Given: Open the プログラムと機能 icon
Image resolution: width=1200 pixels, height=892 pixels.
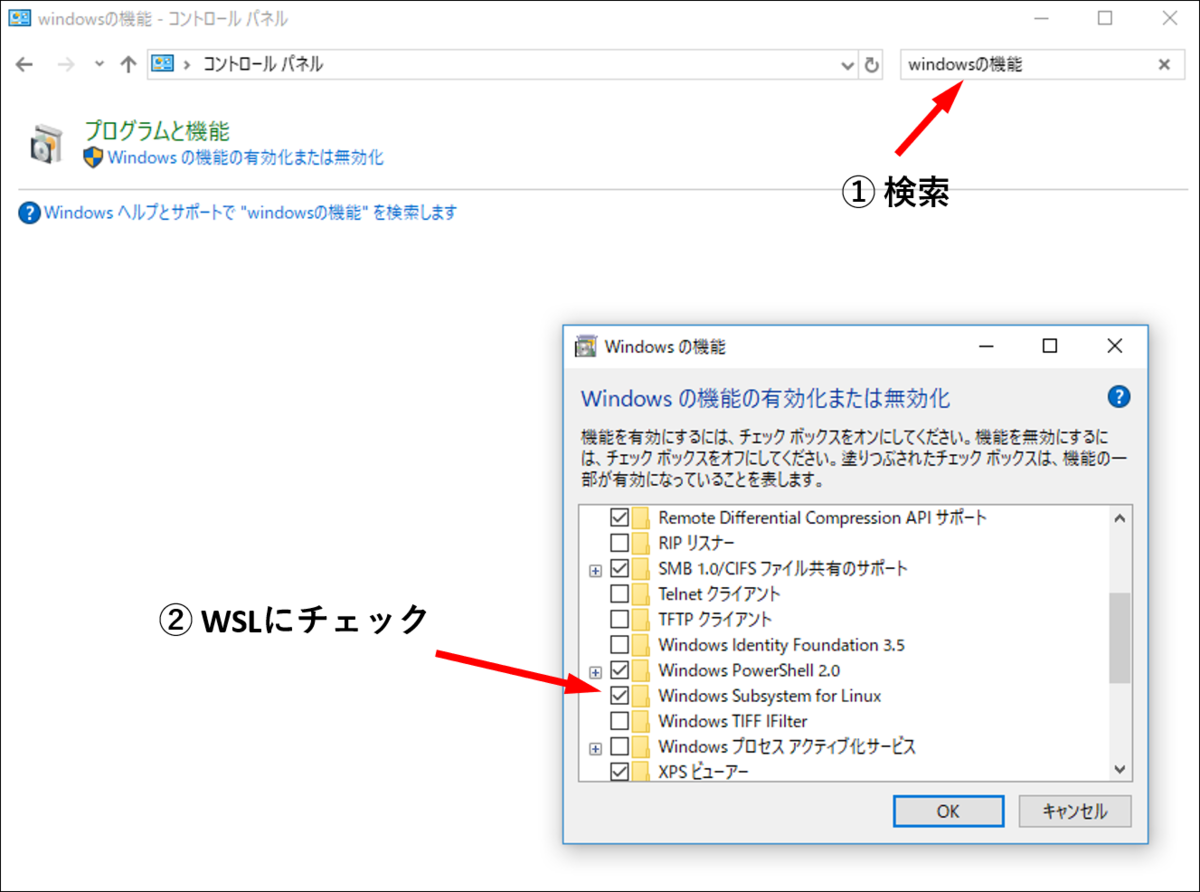Looking at the screenshot, I should point(45,144).
